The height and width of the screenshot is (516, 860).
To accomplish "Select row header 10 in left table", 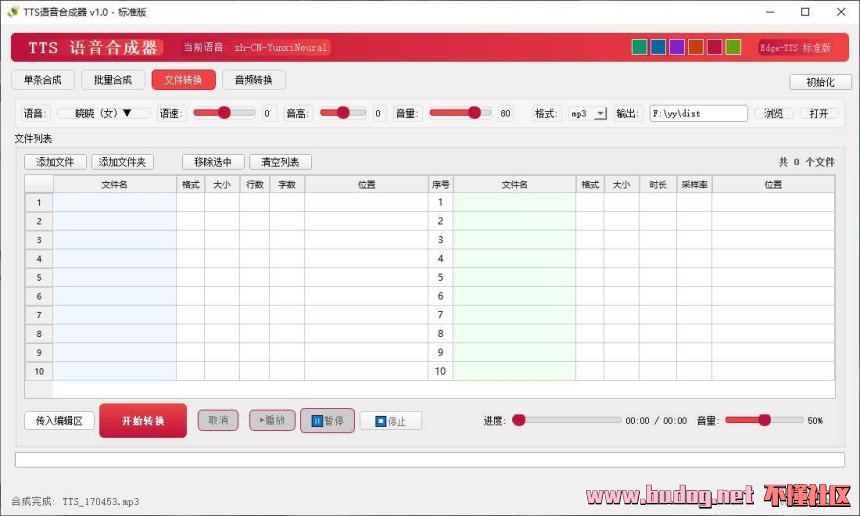I will (39, 371).
